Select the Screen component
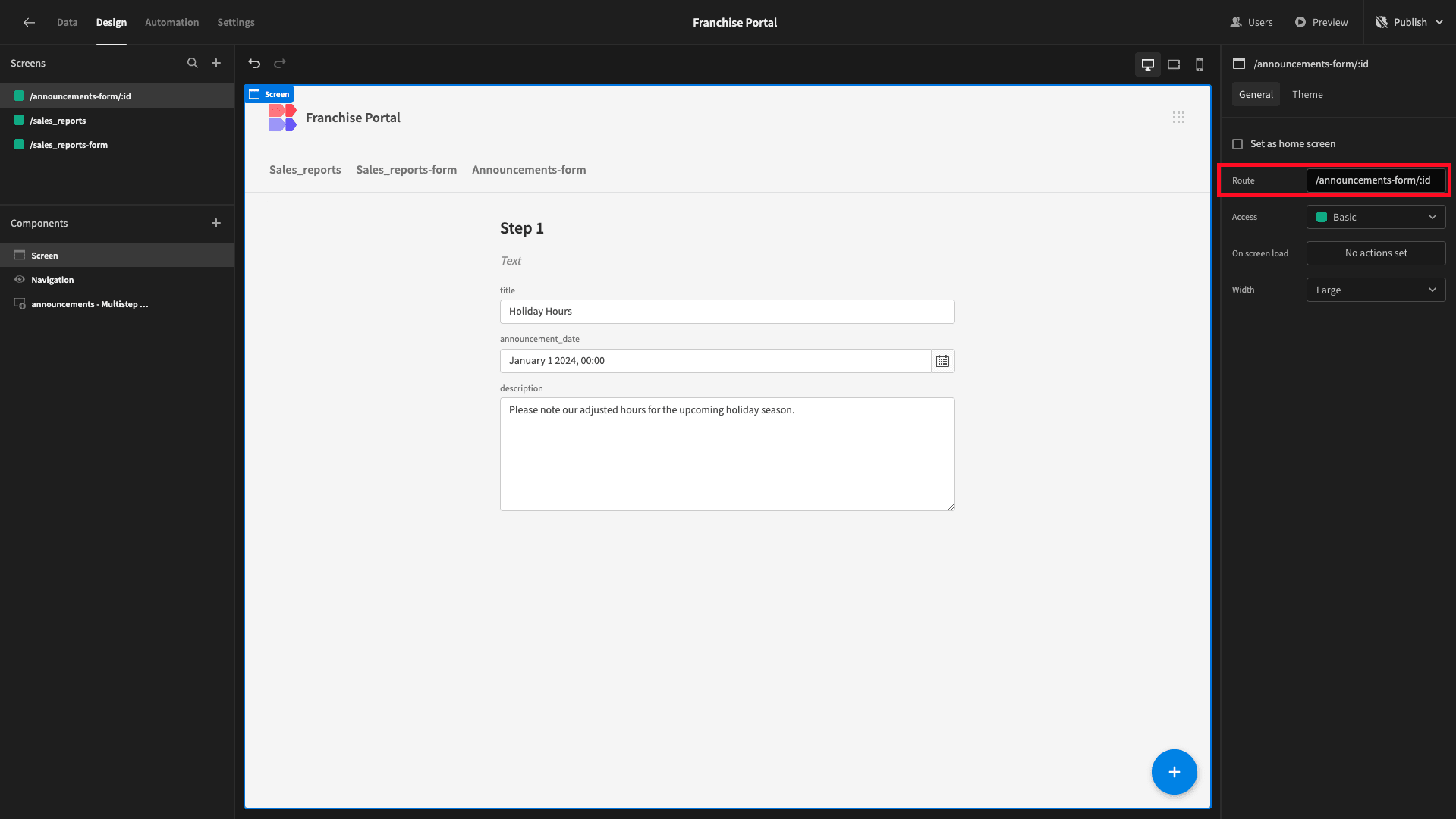Screen dimensions: 1456x819 pos(117,256)
